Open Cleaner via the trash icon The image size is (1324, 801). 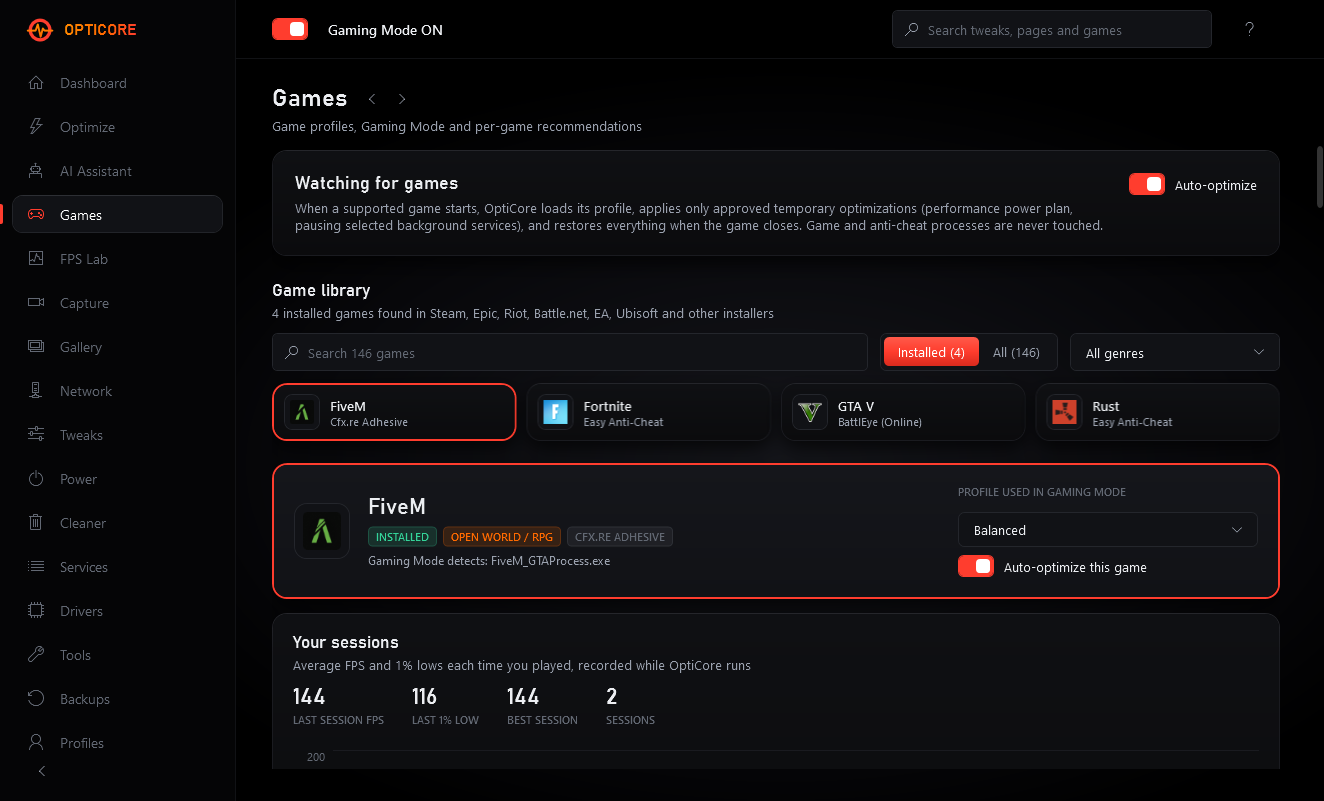tap(36, 523)
